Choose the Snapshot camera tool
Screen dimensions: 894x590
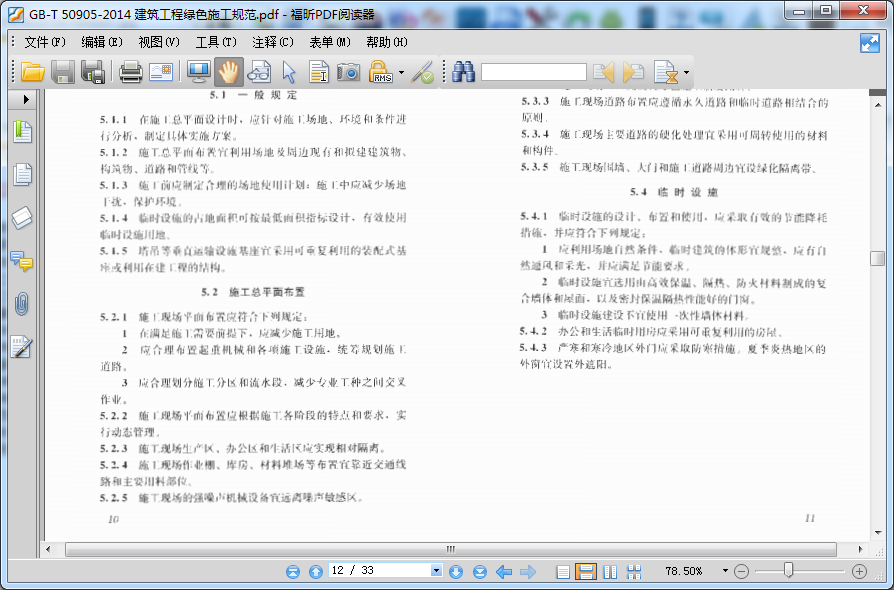coord(348,72)
